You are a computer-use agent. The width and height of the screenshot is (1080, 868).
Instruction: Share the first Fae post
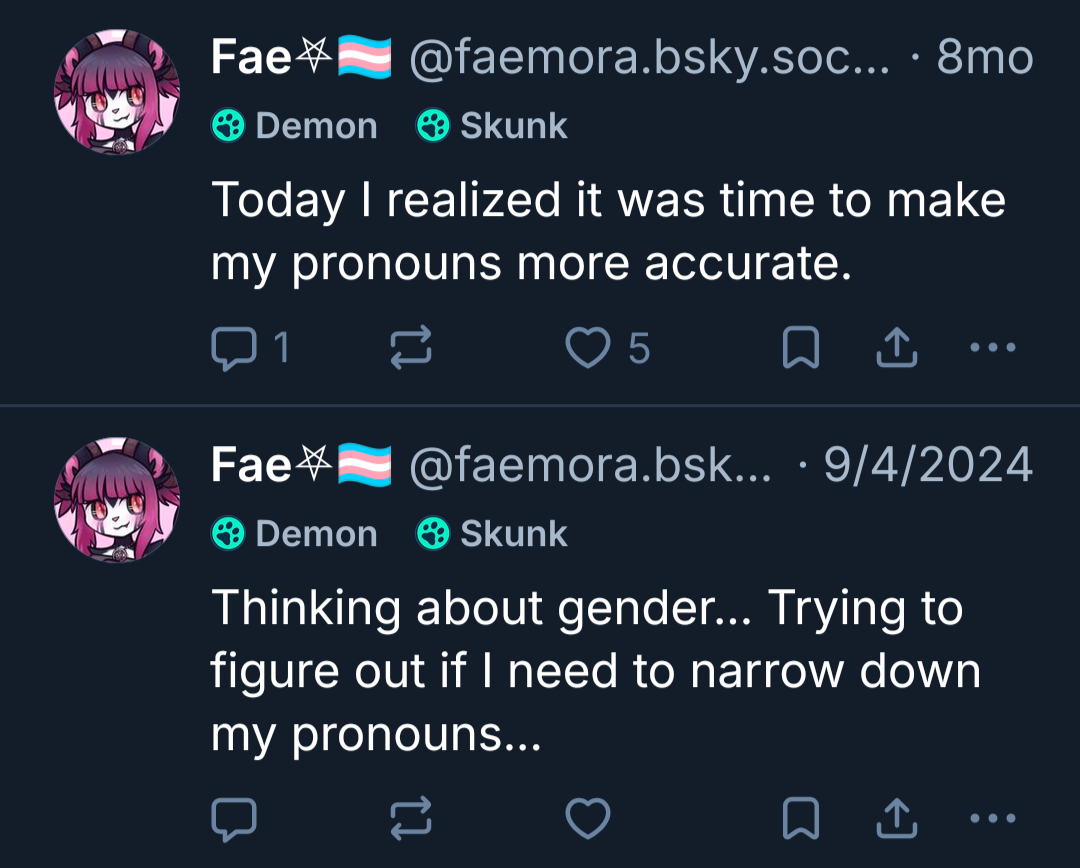coord(896,348)
